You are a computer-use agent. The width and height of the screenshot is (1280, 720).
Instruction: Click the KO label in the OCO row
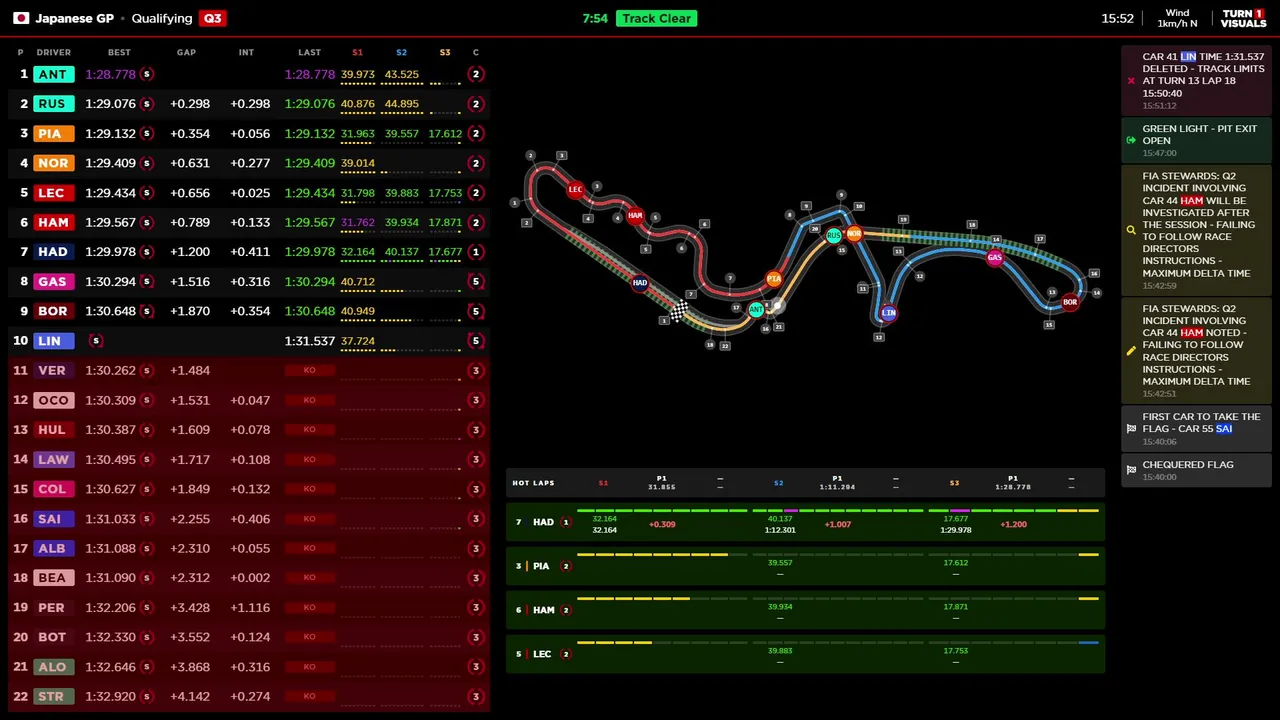[309, 400]
